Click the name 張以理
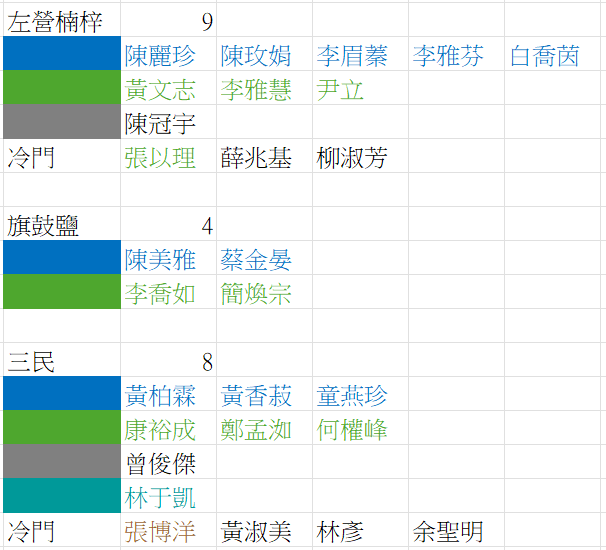This screenshot has height=550, width=606. coord(160,158)
